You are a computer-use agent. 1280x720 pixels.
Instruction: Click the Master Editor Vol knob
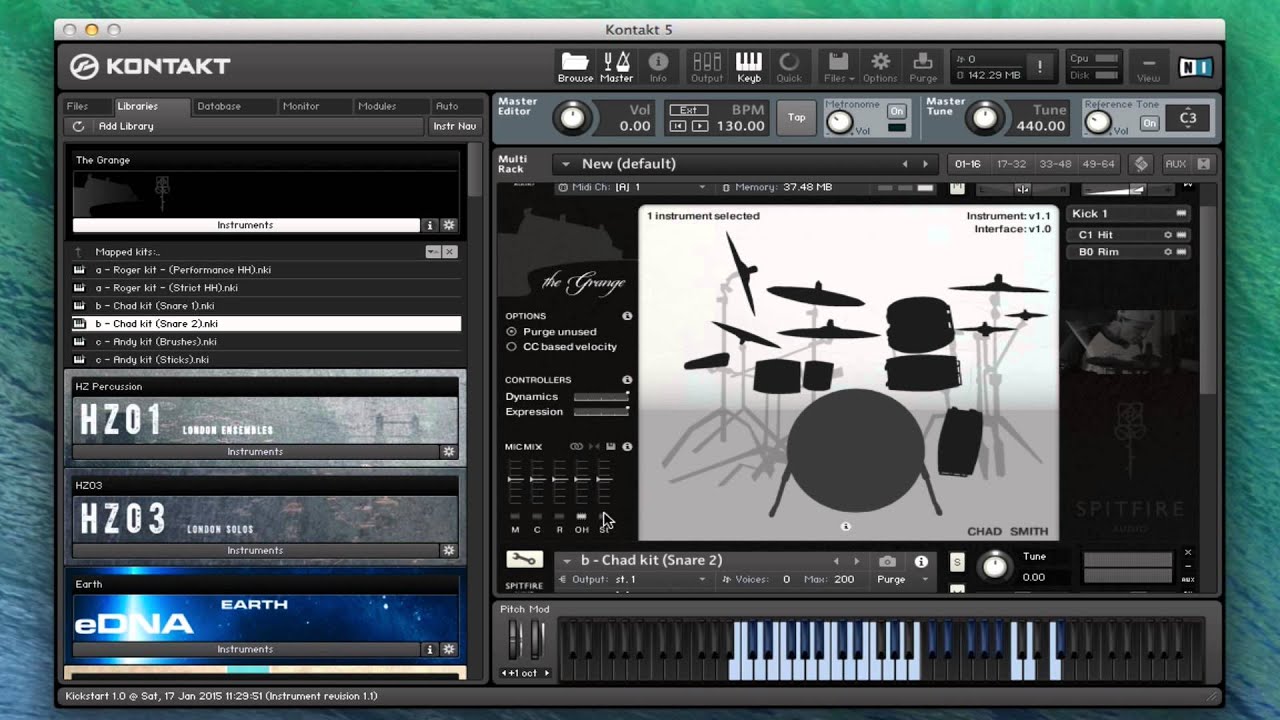(572, 118)
